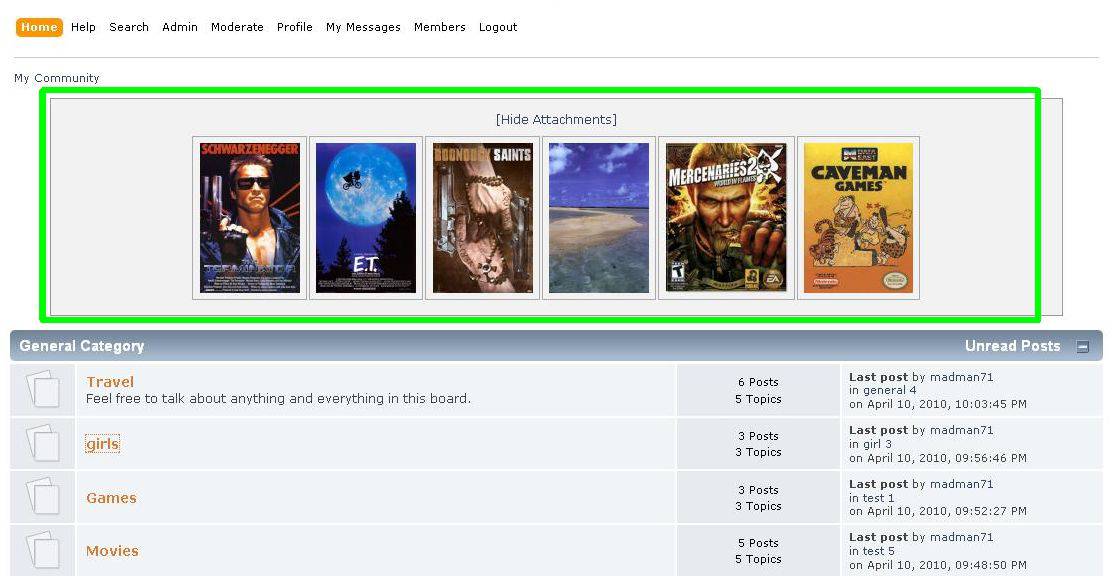Click the '6 Posts' count for Travel

pos(758,382)
